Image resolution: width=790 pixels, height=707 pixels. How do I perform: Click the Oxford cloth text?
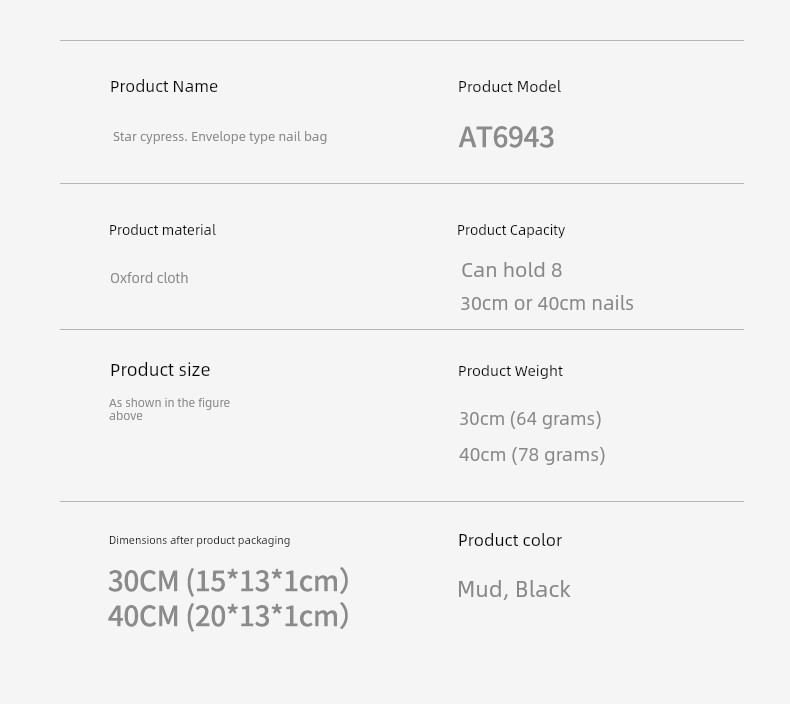149,278
